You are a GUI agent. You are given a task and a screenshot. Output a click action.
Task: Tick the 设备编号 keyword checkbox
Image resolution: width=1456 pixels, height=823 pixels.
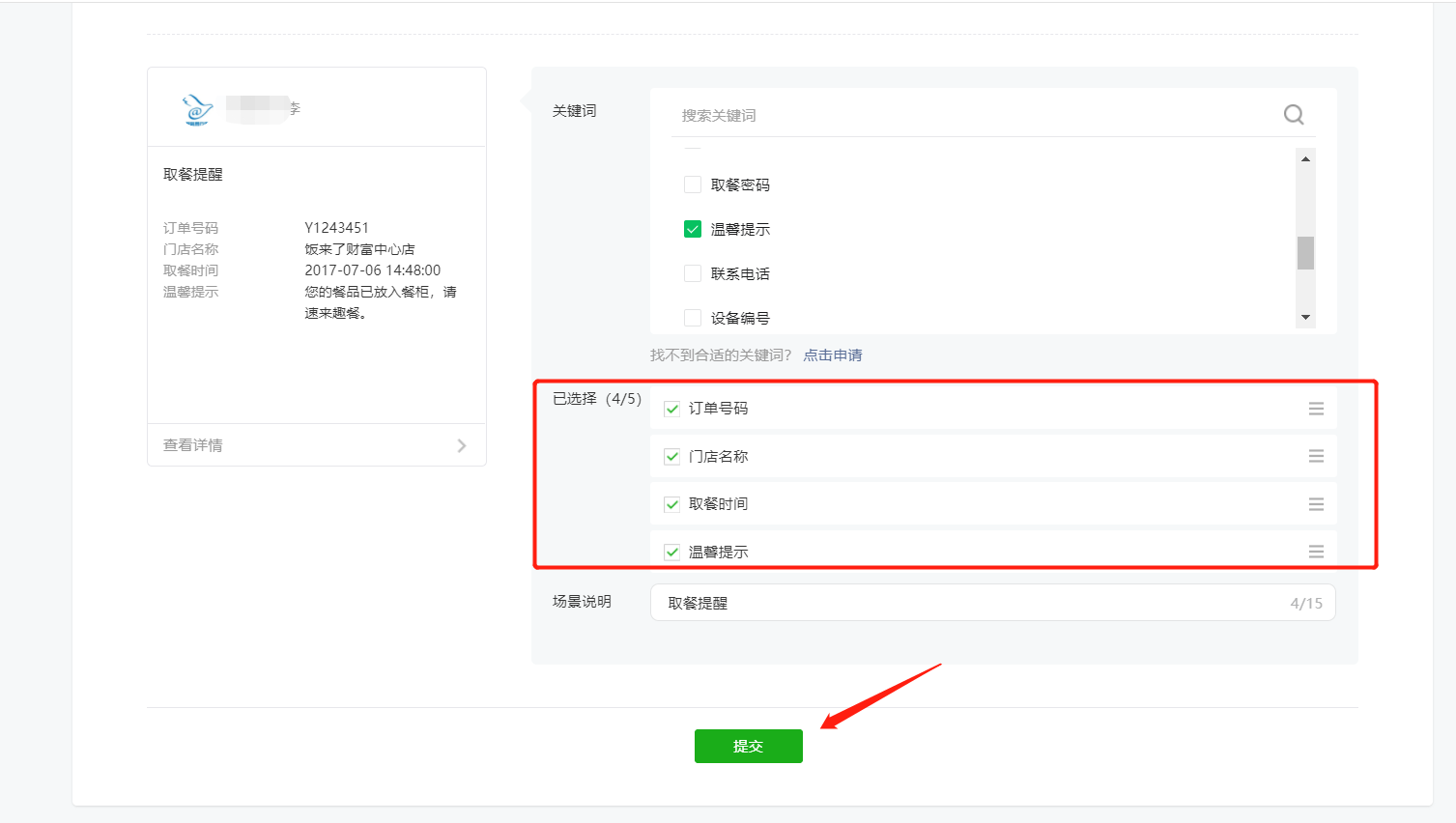click(x=693, y=318)
